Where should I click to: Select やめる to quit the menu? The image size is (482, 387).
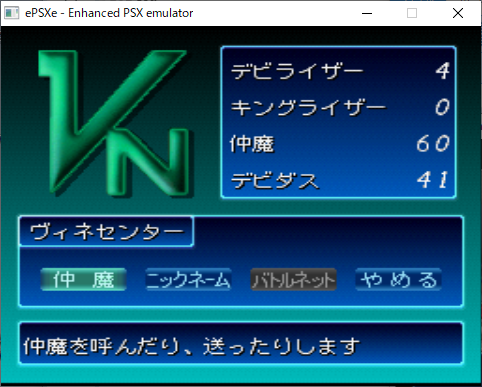point(398,279)
